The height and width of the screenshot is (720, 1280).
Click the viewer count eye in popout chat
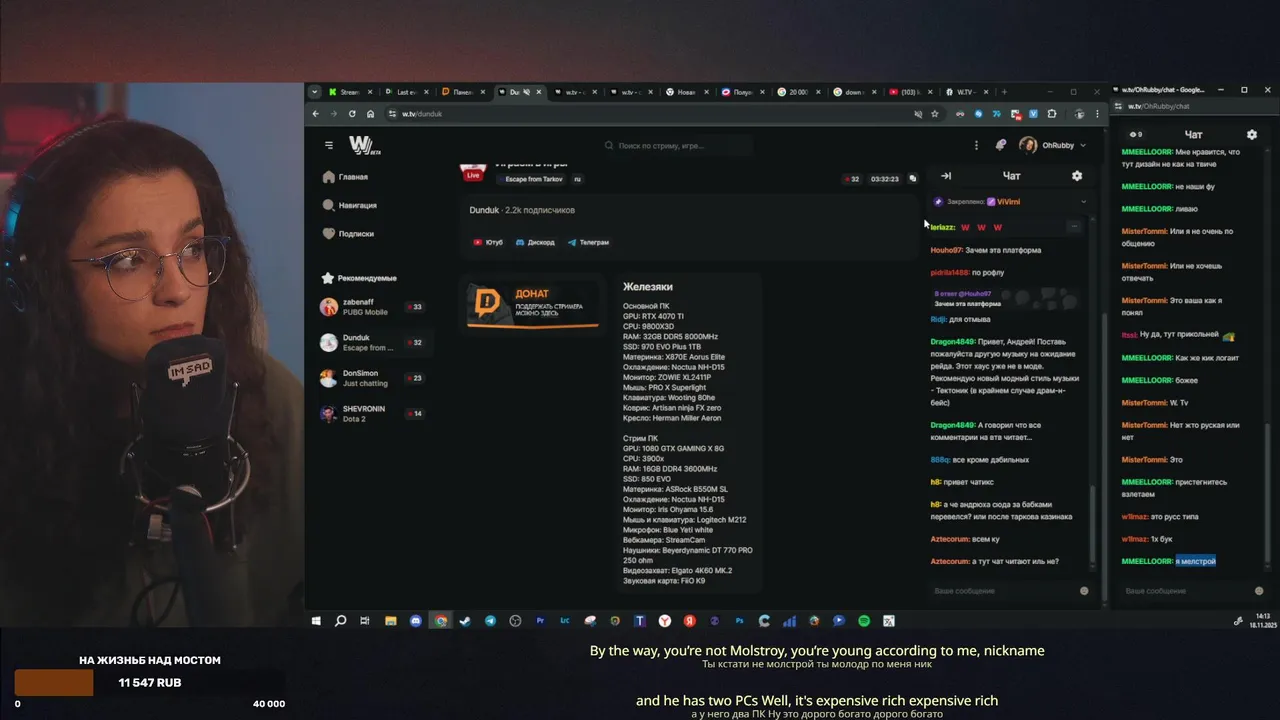(x=1135, y=134)
